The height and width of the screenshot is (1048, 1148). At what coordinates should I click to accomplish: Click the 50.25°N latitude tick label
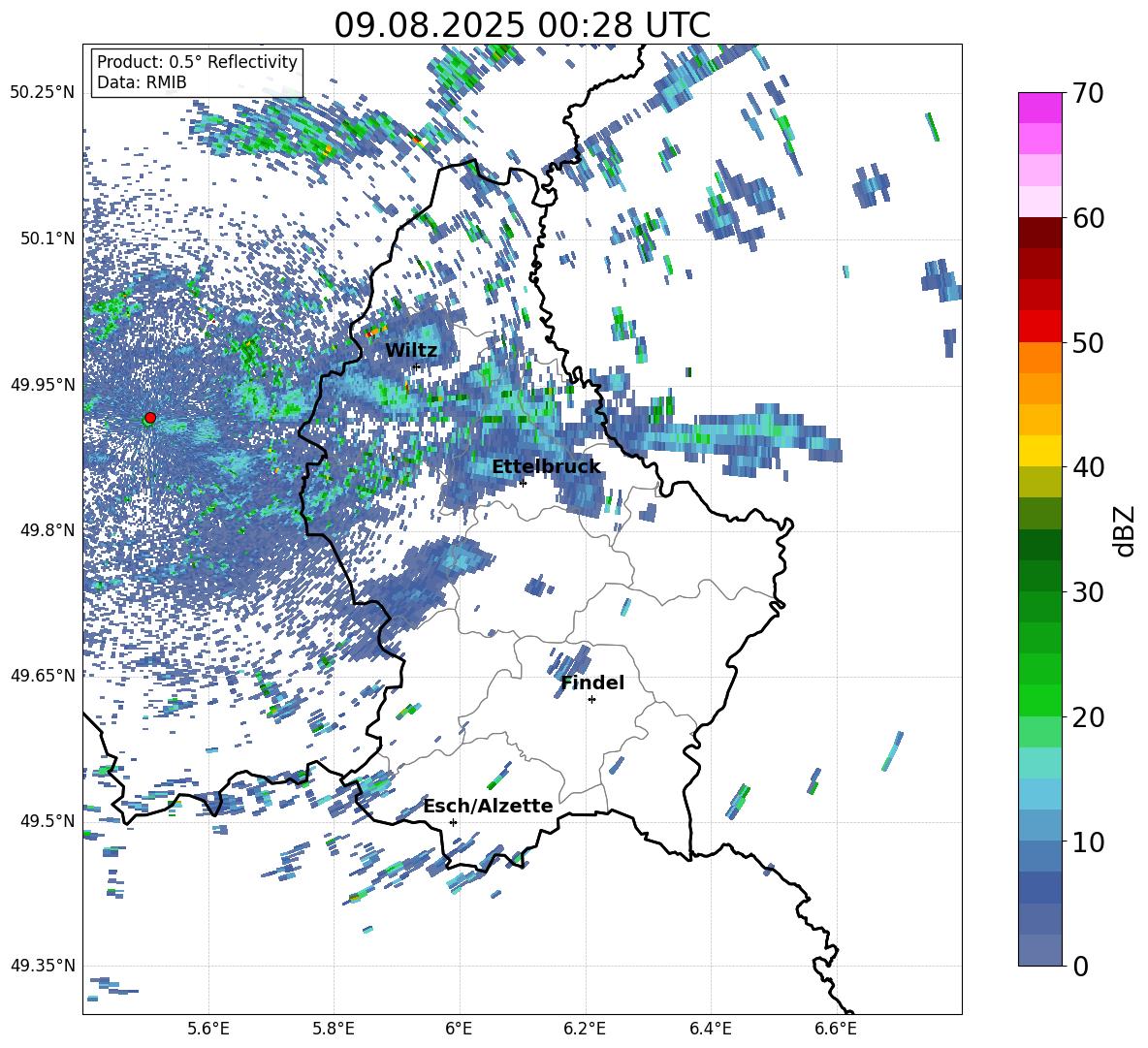(43, 93)
